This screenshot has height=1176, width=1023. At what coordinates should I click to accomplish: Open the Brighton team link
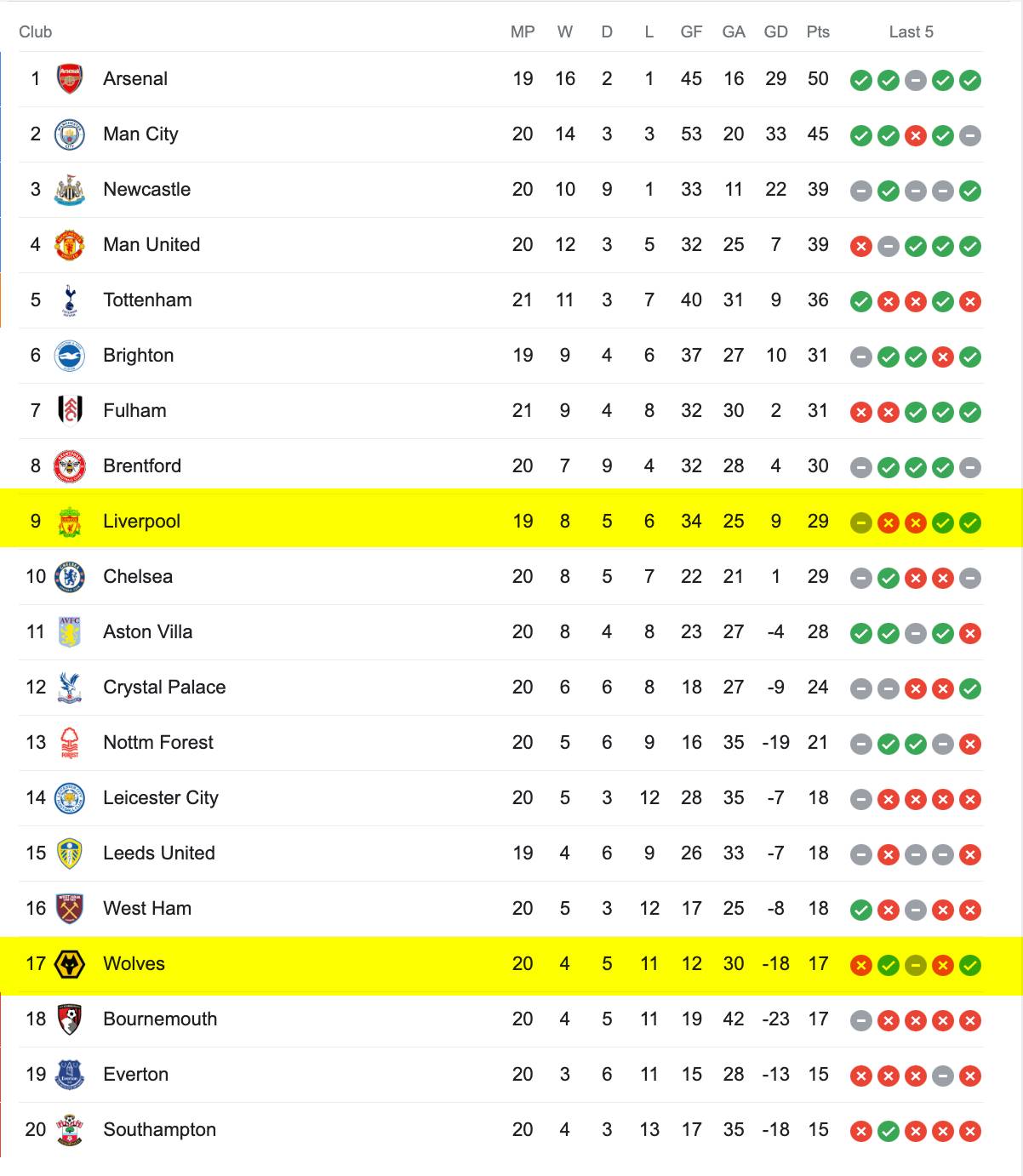coord(138,356)
